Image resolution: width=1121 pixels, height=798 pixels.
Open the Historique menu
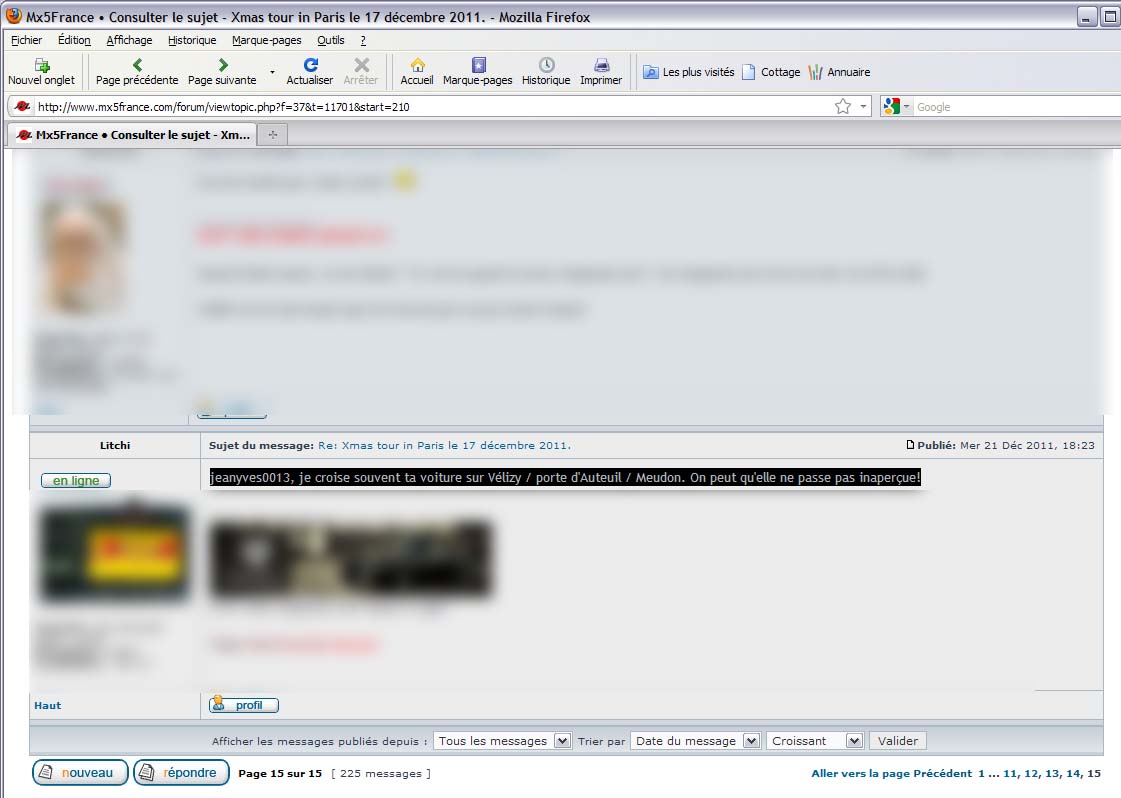[192, 40]
